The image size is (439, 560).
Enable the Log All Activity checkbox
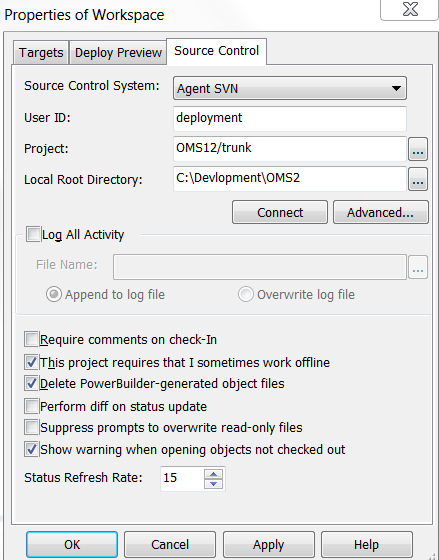pos(33,235)
